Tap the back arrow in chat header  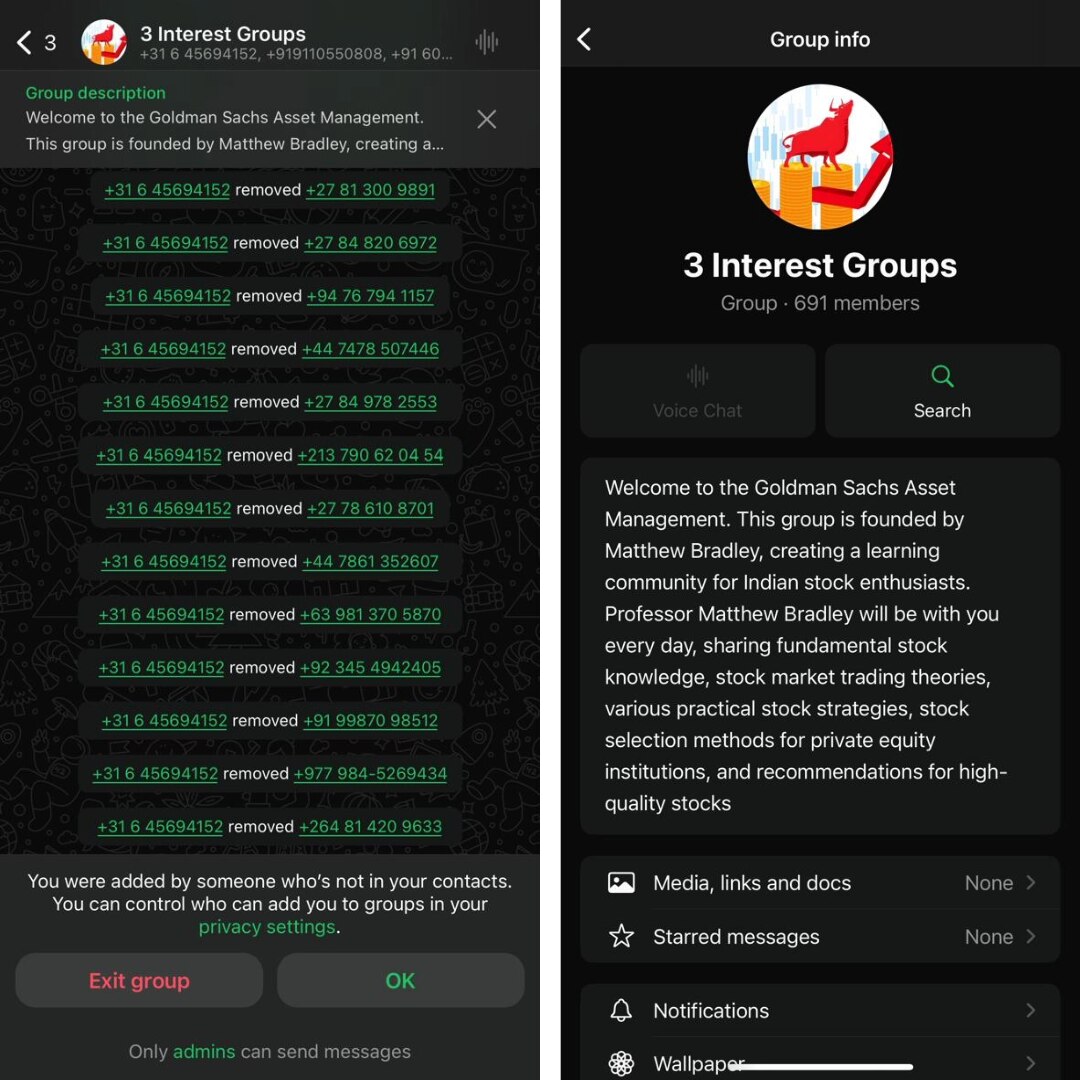tap(24, 42)
